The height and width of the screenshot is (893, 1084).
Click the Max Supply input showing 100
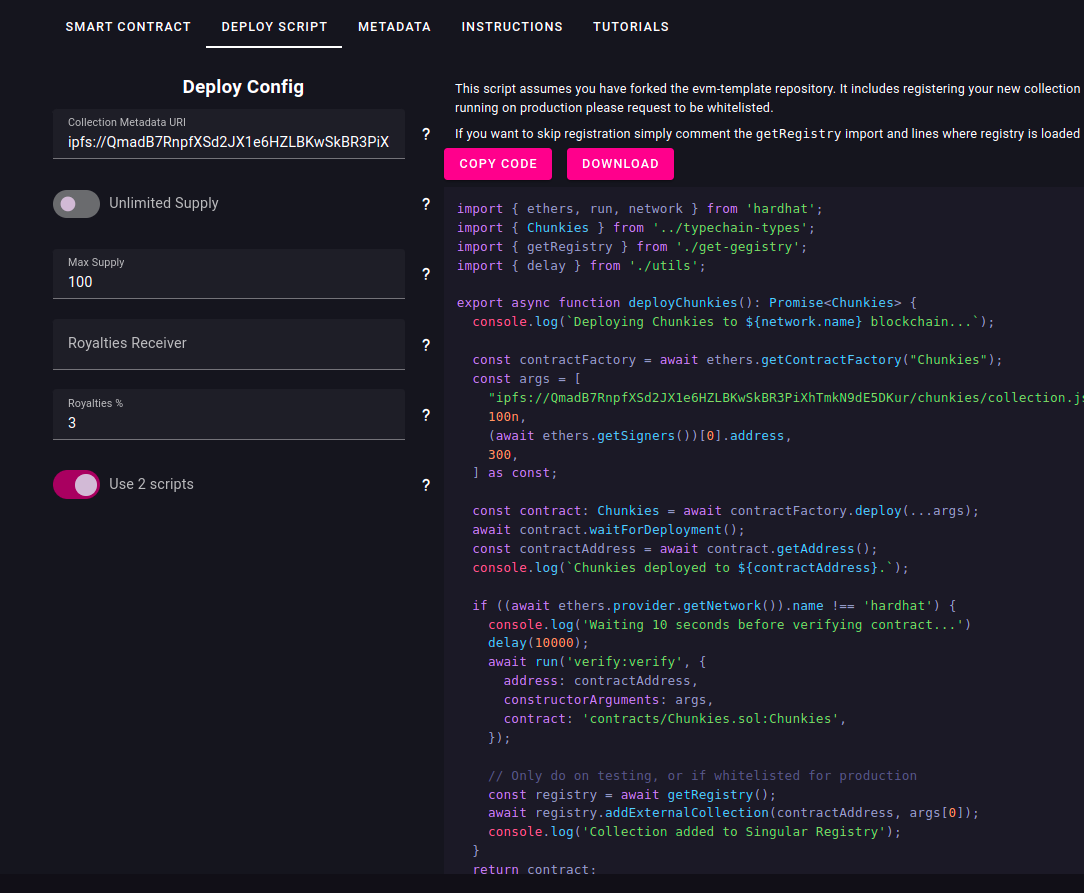[228, 281]
